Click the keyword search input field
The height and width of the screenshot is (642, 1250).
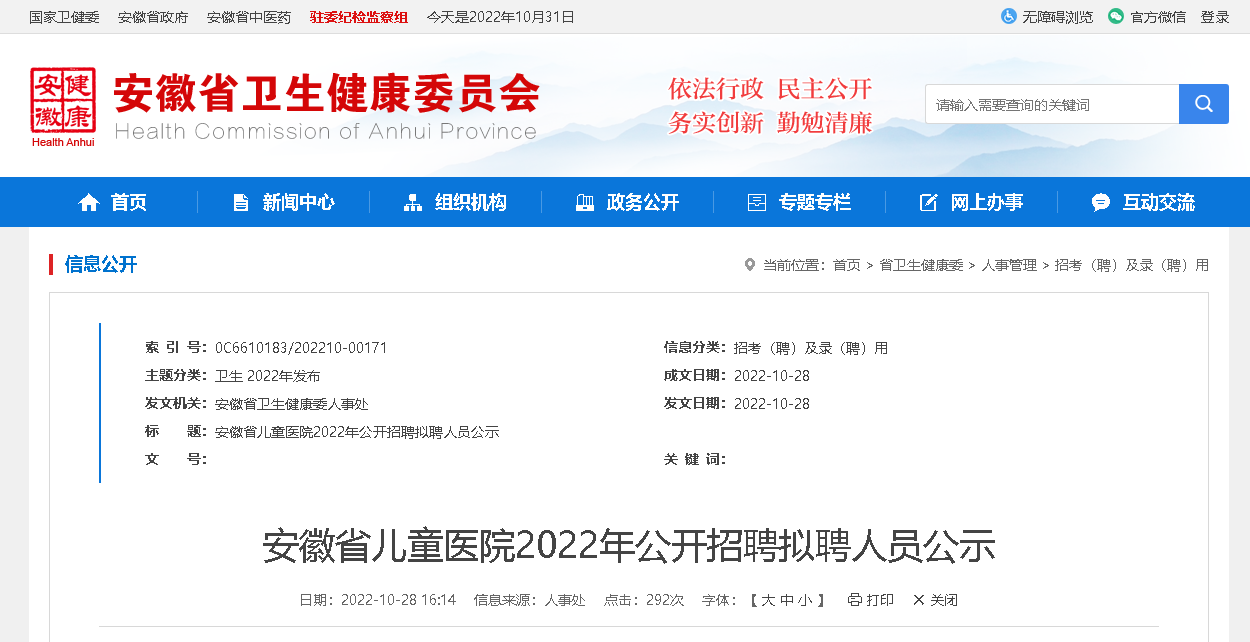coord(1050,104)
